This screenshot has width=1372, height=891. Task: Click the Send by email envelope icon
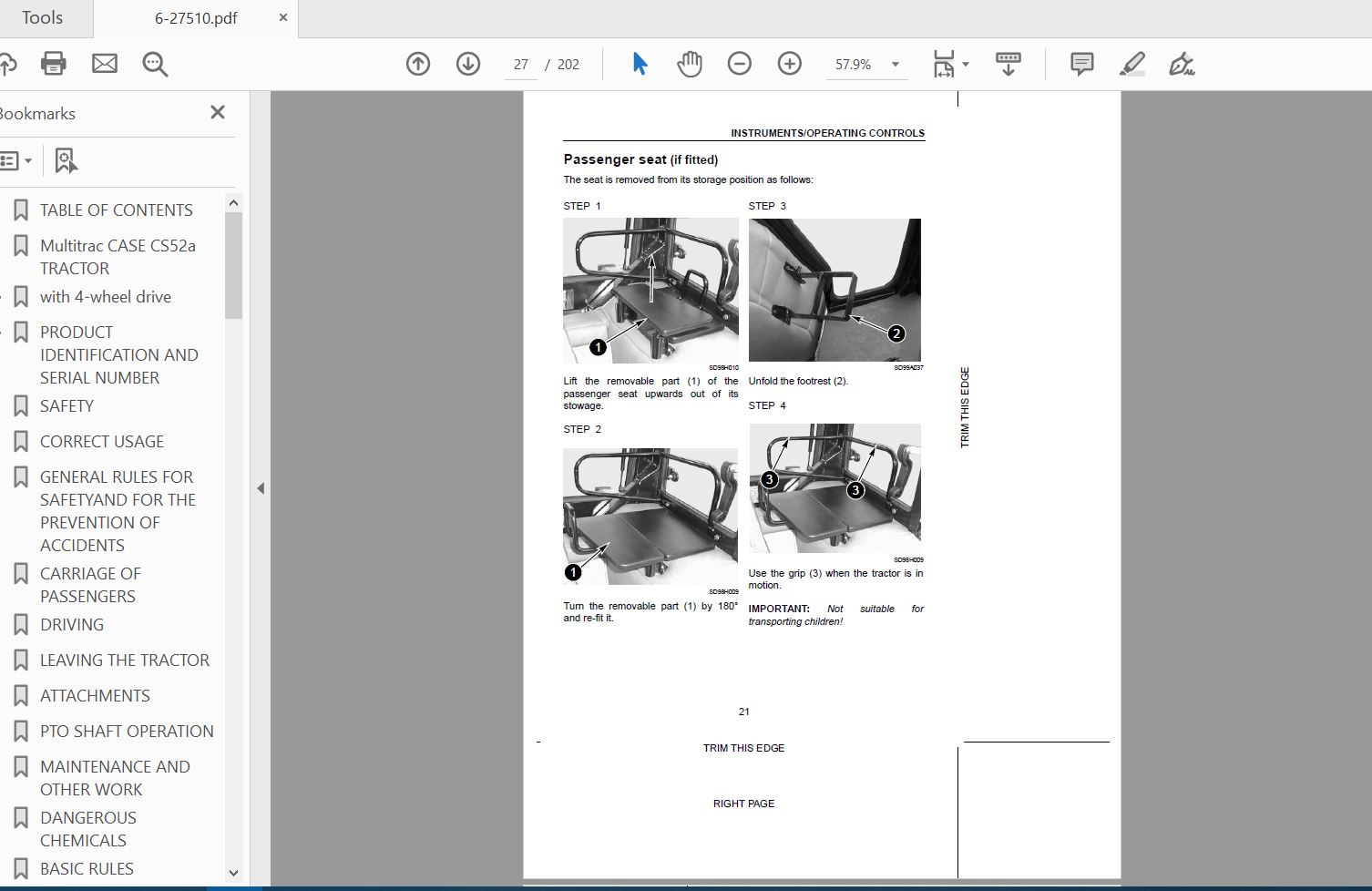[x=105, y=64]
